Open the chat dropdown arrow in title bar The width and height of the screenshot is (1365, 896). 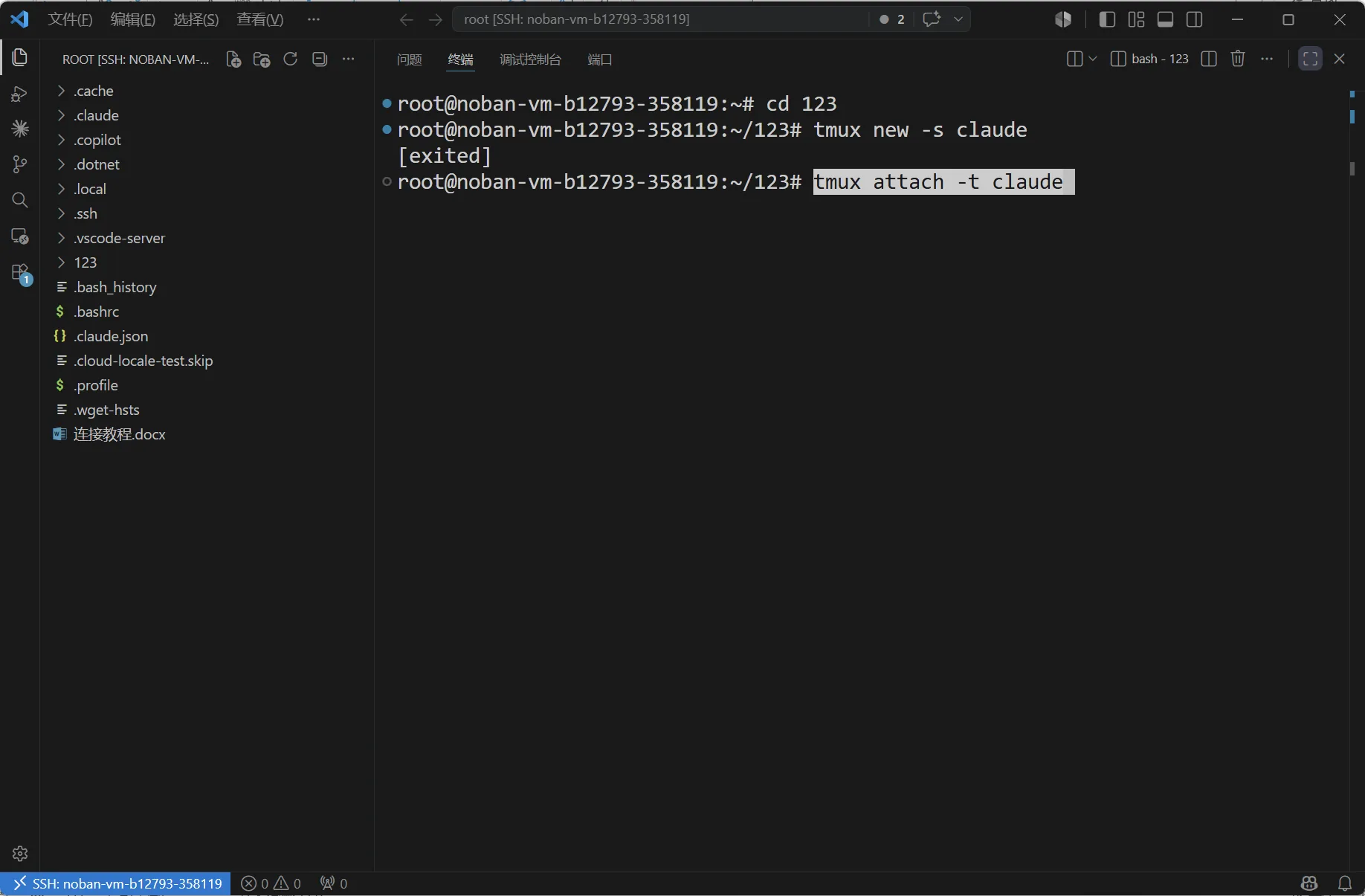tap(958, 19)
